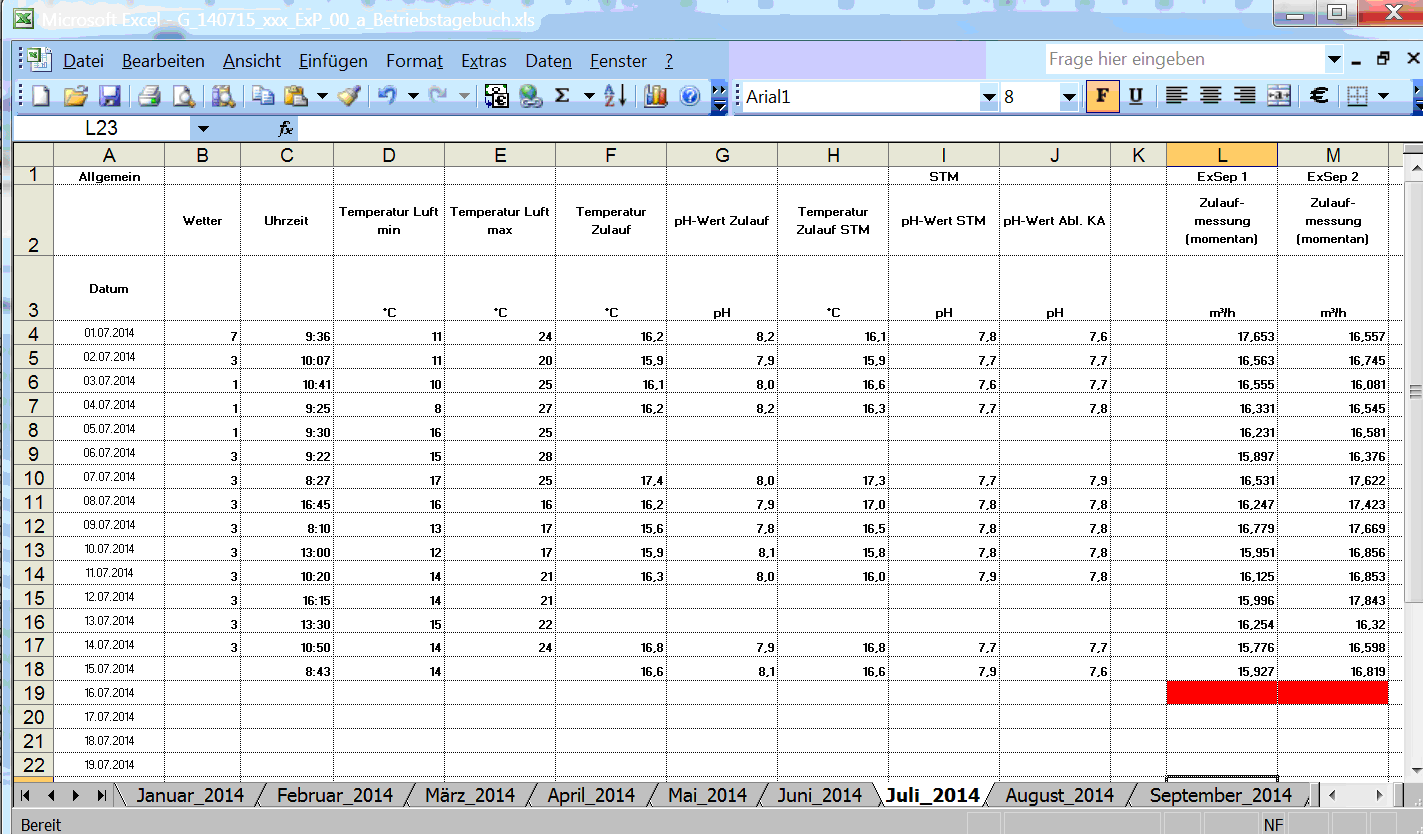The image size is (1423, 834).
Task: Sort ascending with the A-Z icon
Action: [615, 96]
